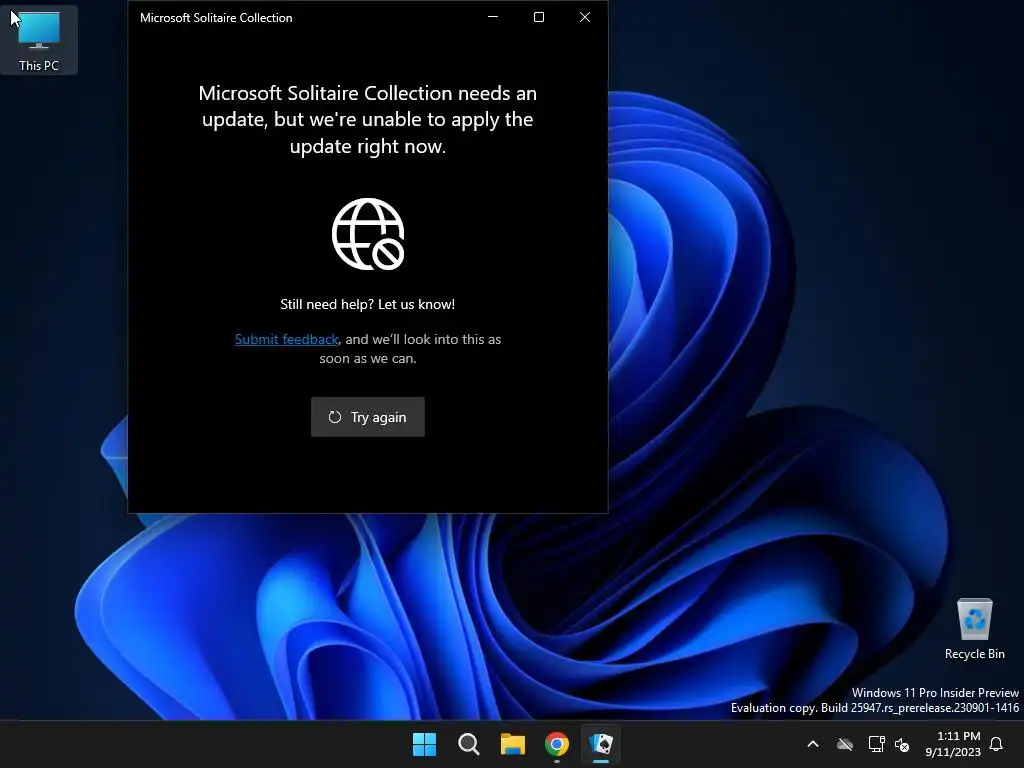
Task: Close the Solitaire Collection window
Action: tap(585, 17)
